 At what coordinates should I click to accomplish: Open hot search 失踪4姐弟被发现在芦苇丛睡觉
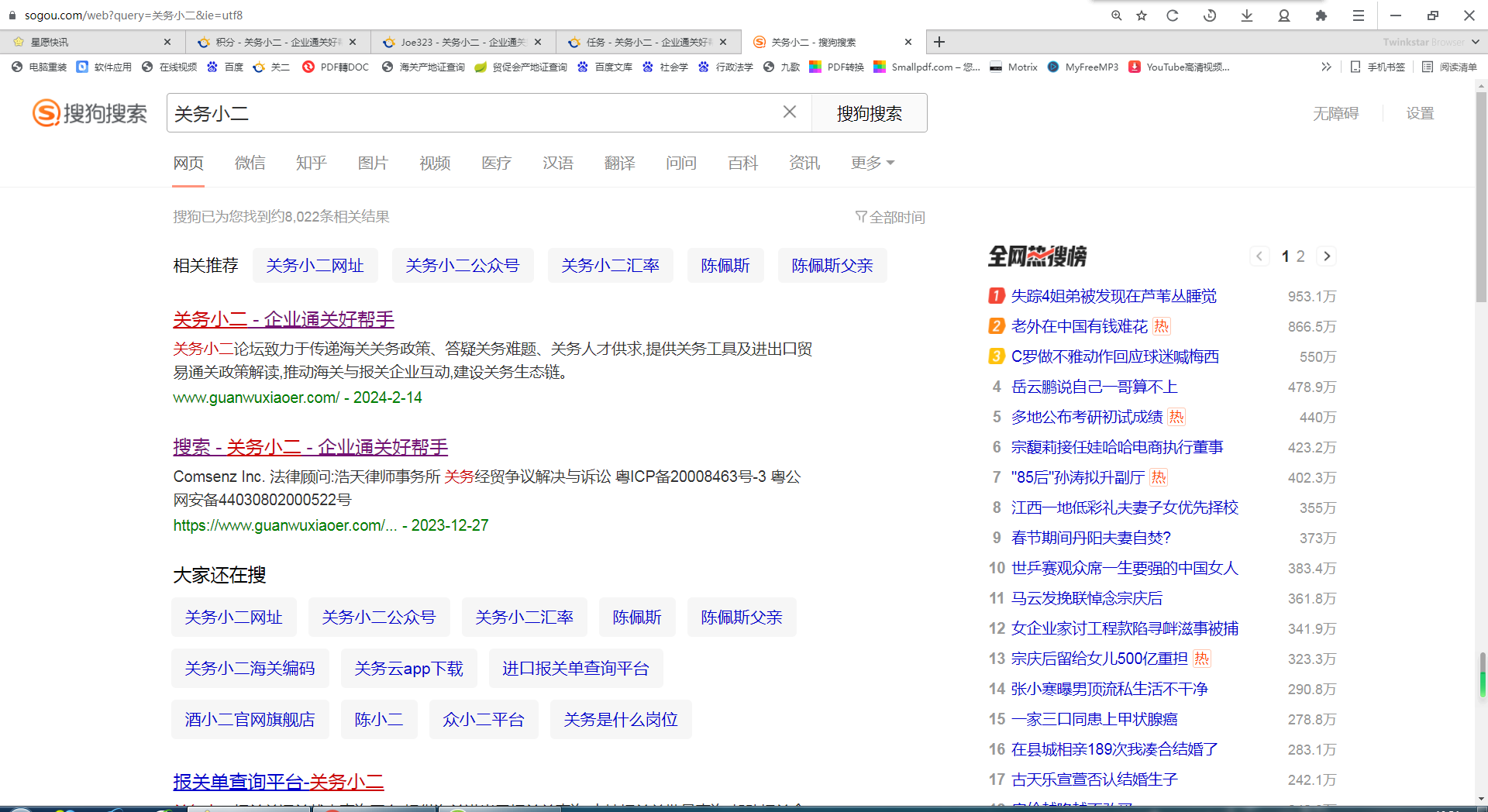pyautogui.click(x=1114, y=296)
